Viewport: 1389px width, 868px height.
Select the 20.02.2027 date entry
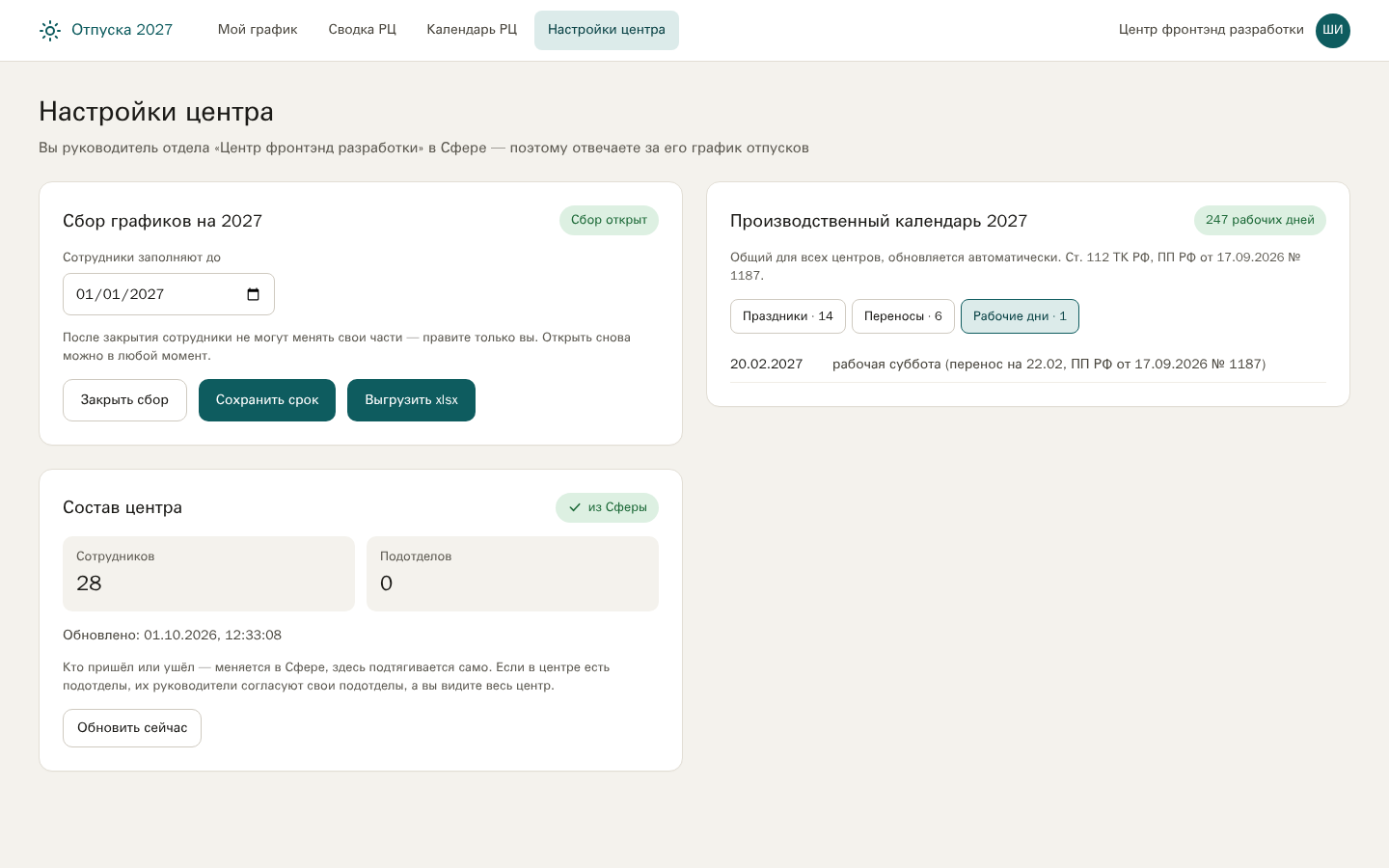(x=767, y=365)
